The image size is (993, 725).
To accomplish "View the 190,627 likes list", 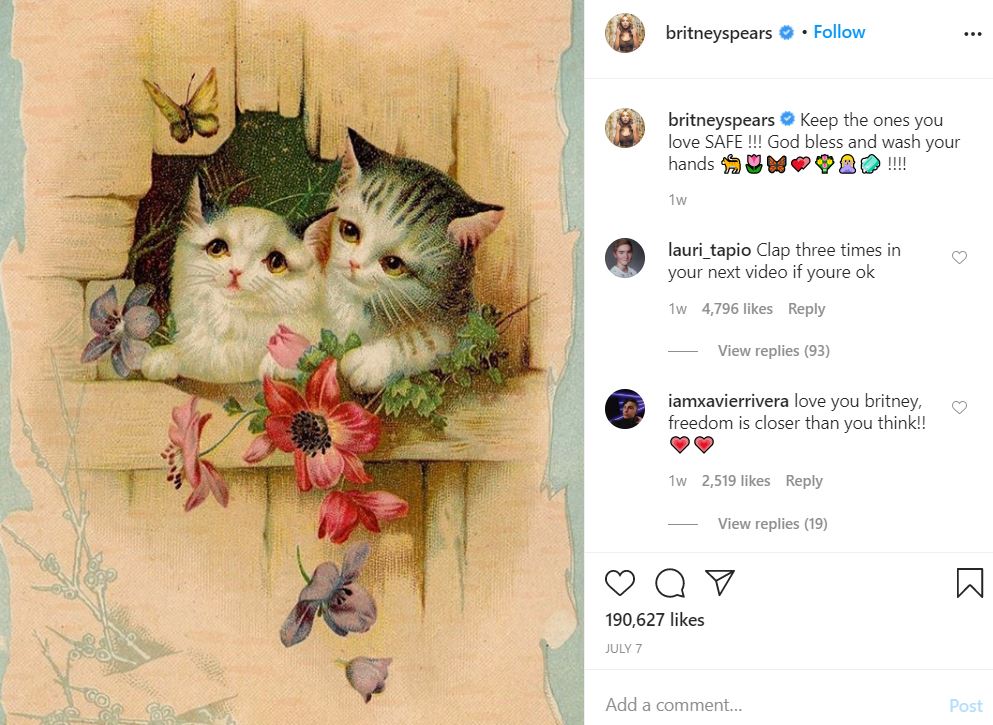I will (x=655, y=620).
